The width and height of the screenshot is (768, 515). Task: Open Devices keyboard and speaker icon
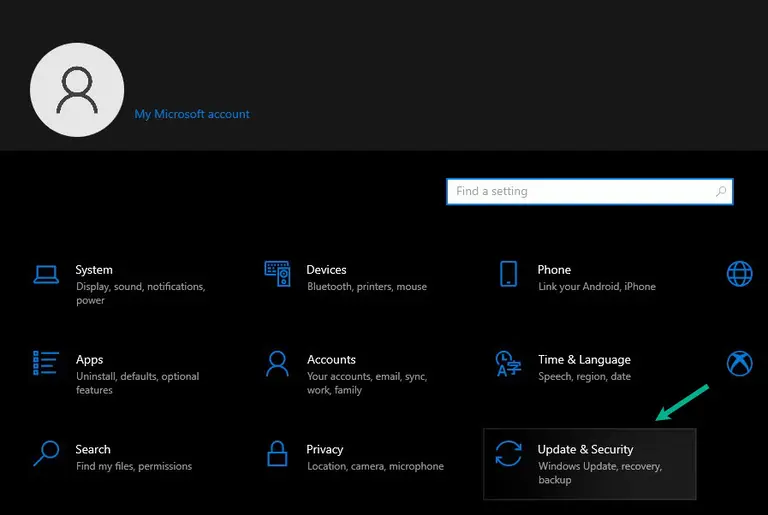tap(277, 273)
